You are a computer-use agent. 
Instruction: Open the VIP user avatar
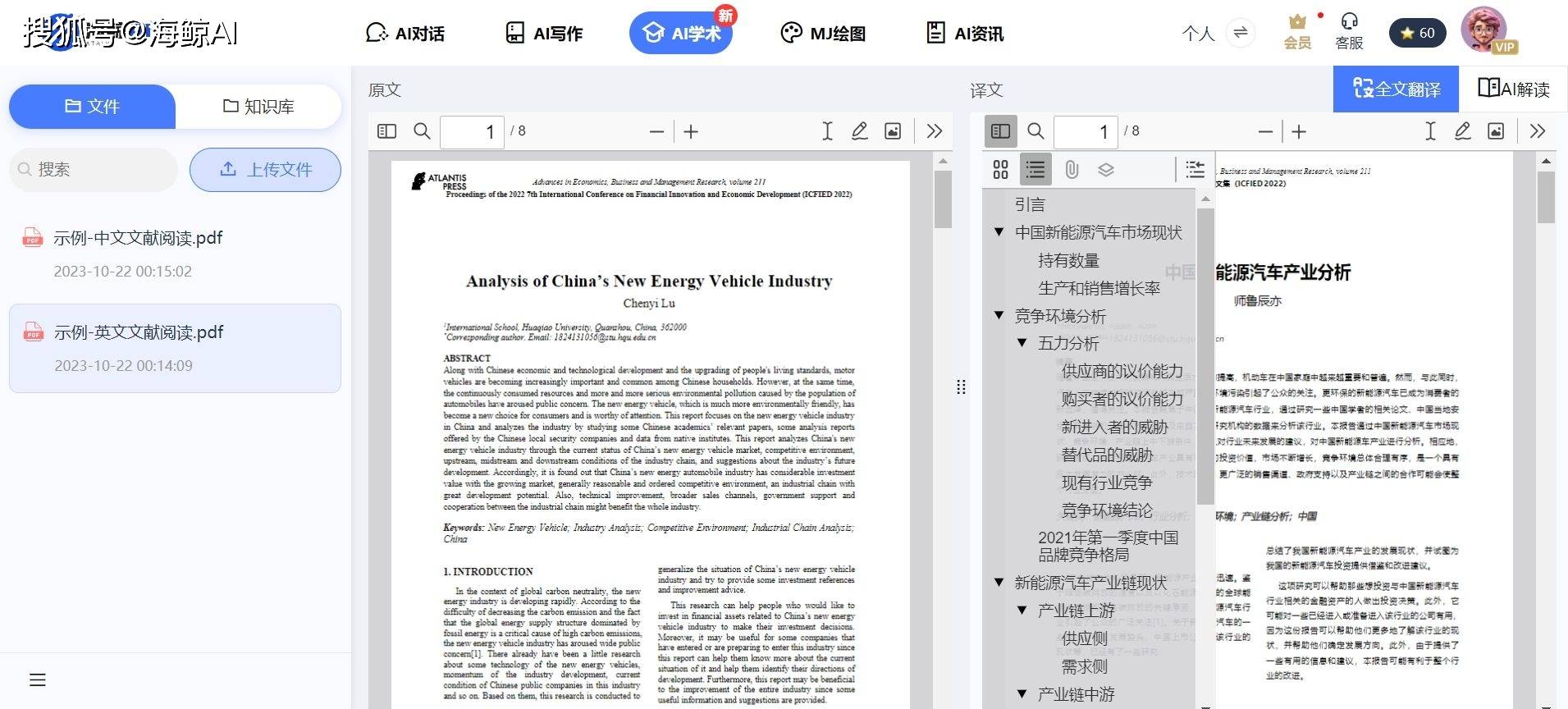(1485, 30)
